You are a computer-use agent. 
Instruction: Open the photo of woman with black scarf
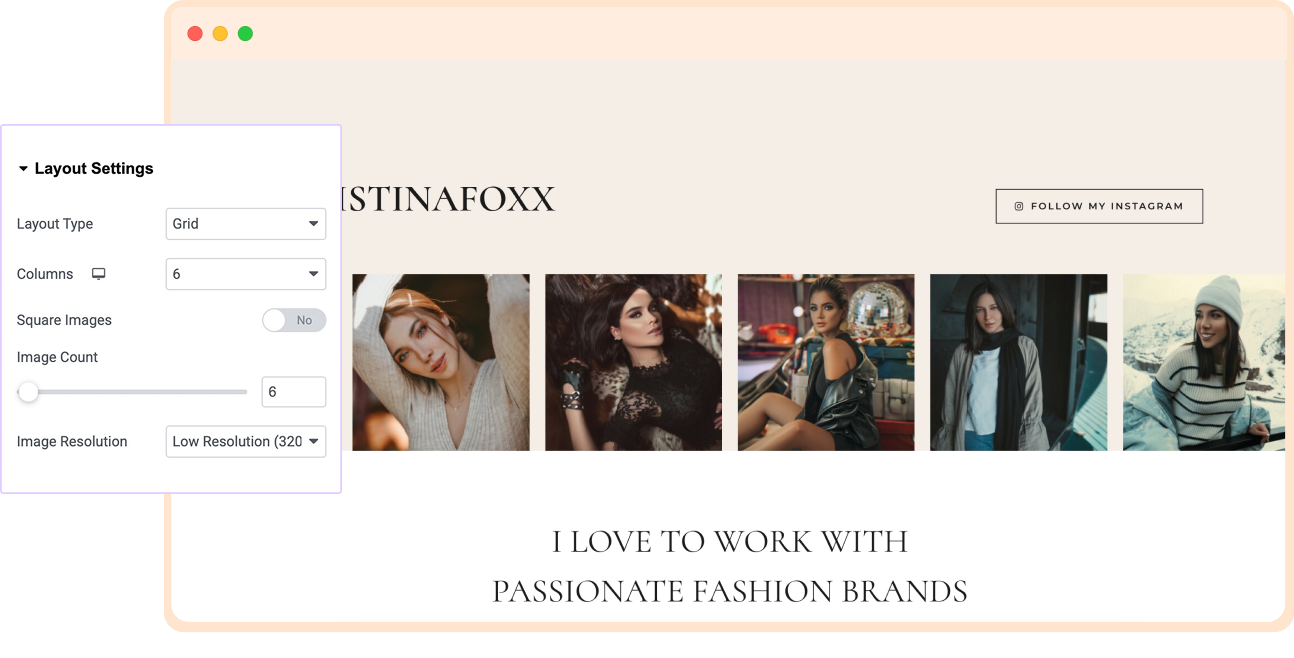point(1019,362)
